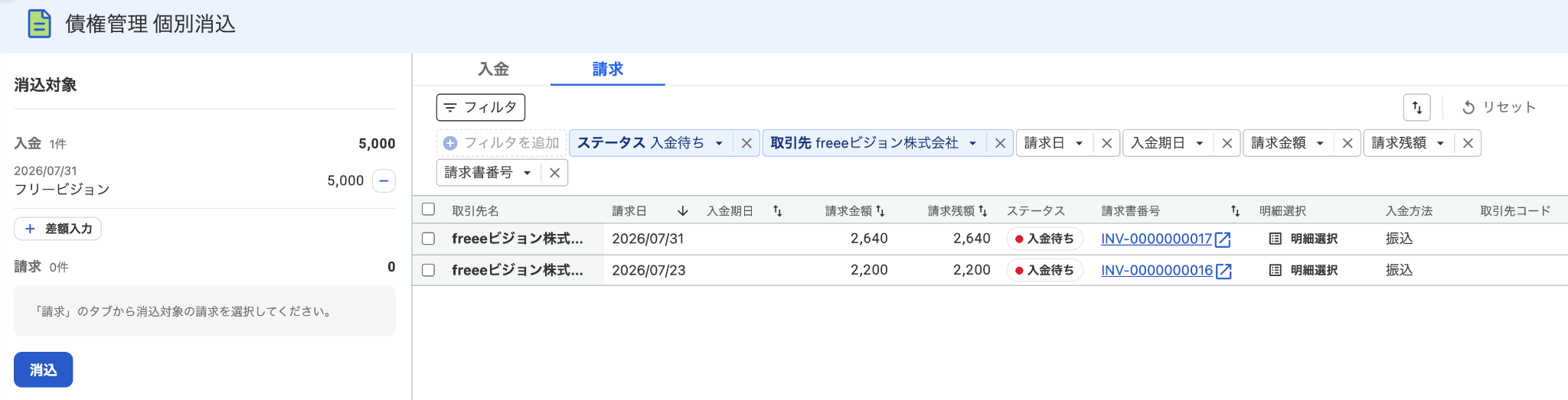This screenshot has width=1568, height=400.
Task: Remove the フリービジョン deposit with minus icon
Action: click(x=384, y=181)
